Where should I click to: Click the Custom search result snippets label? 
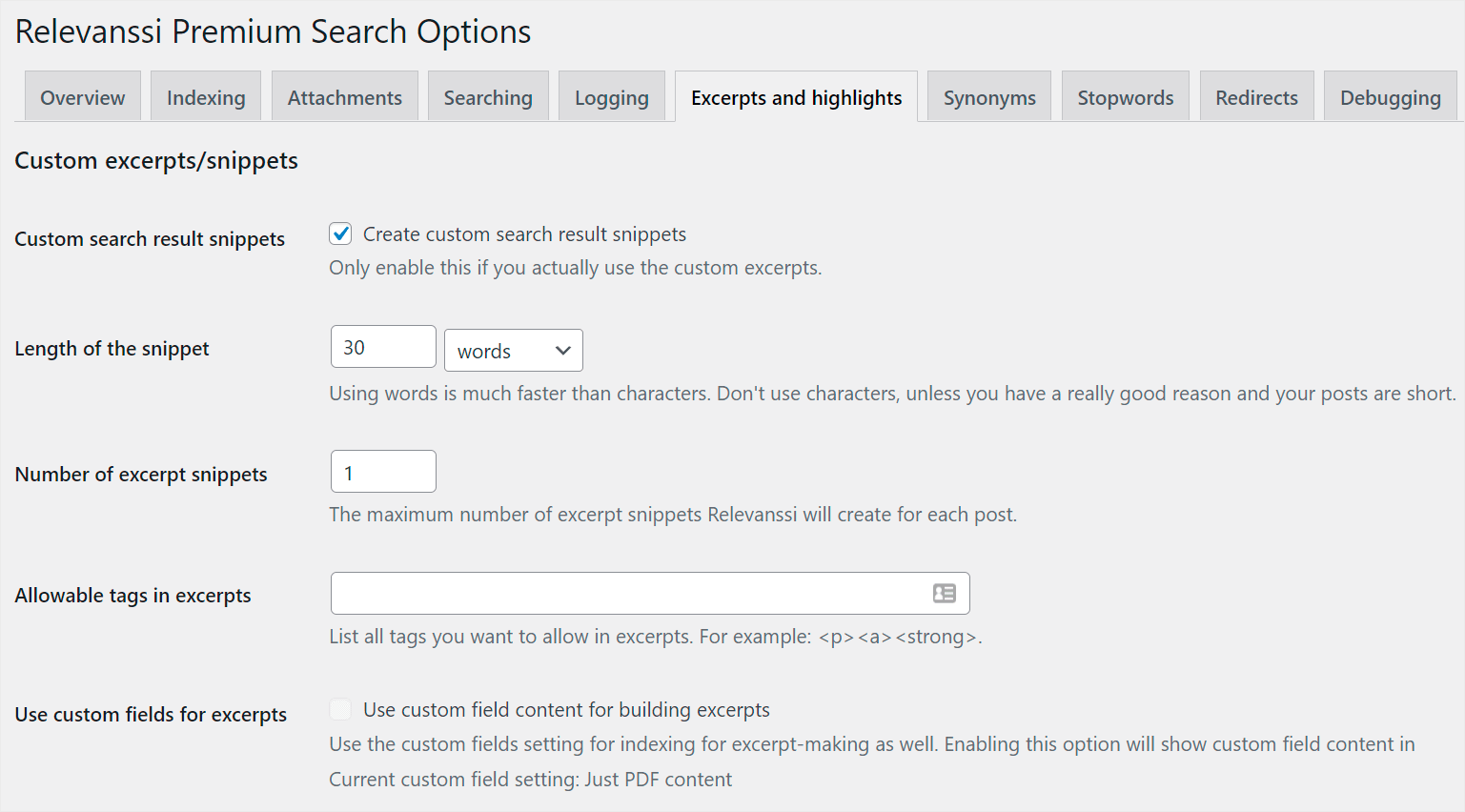point(150,239)
